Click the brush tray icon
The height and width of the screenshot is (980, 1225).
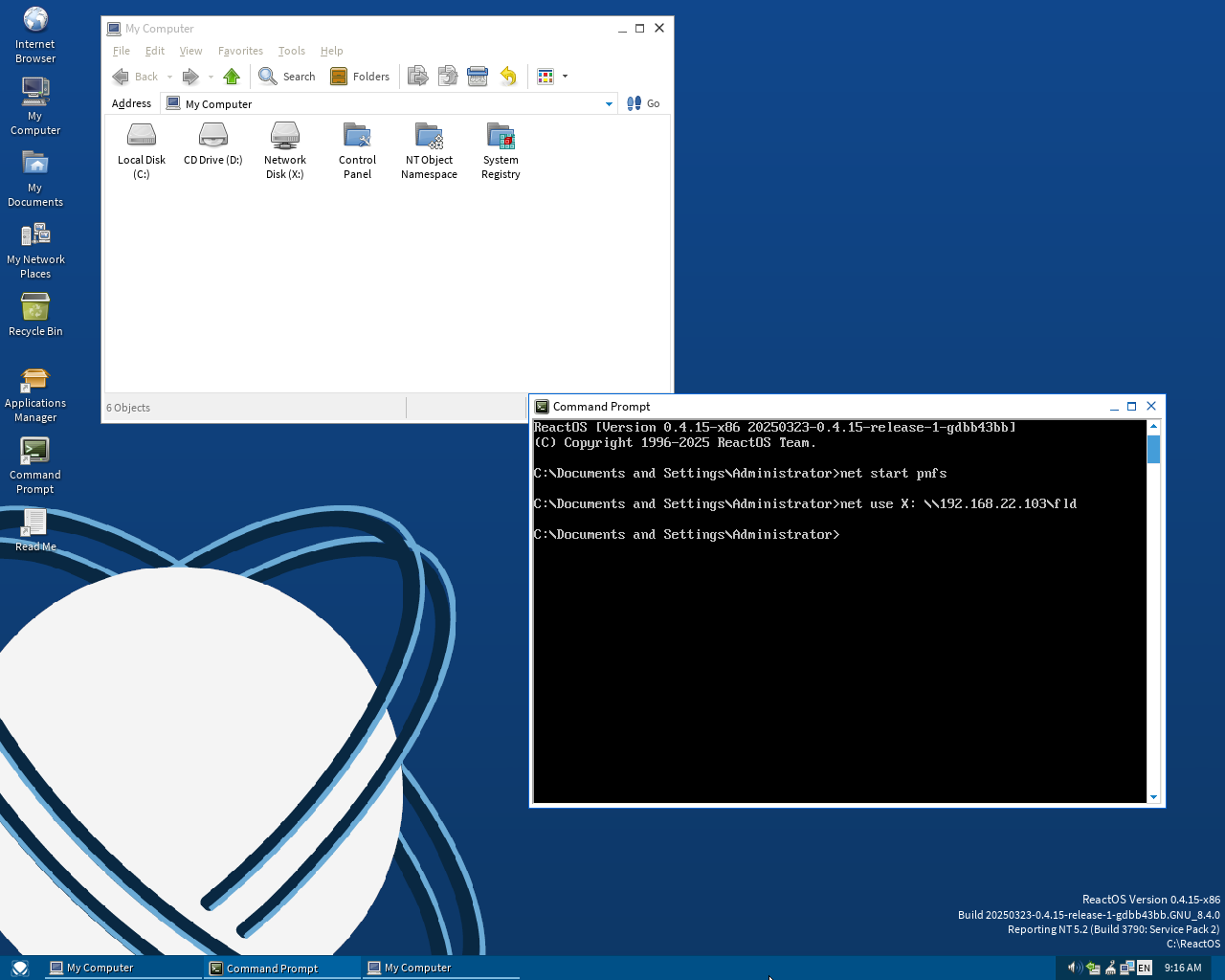tap(1110, 968)
